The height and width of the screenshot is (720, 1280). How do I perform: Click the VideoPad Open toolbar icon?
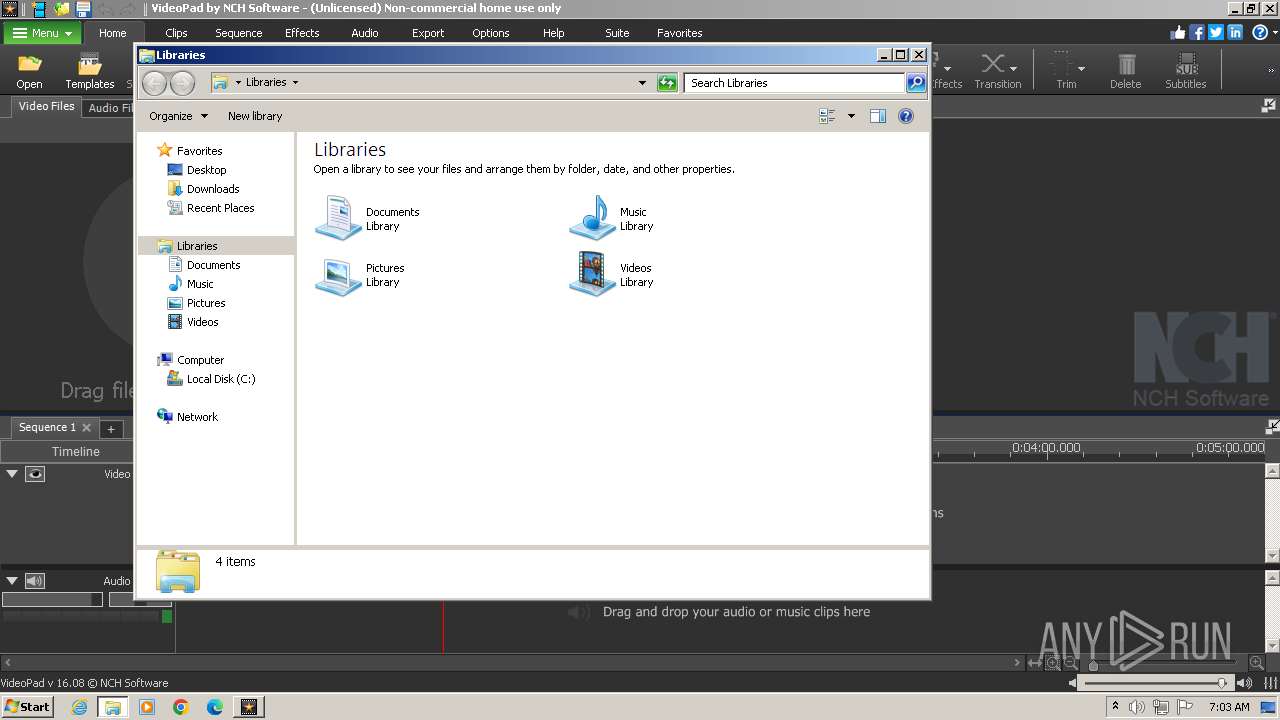[29, 72]
